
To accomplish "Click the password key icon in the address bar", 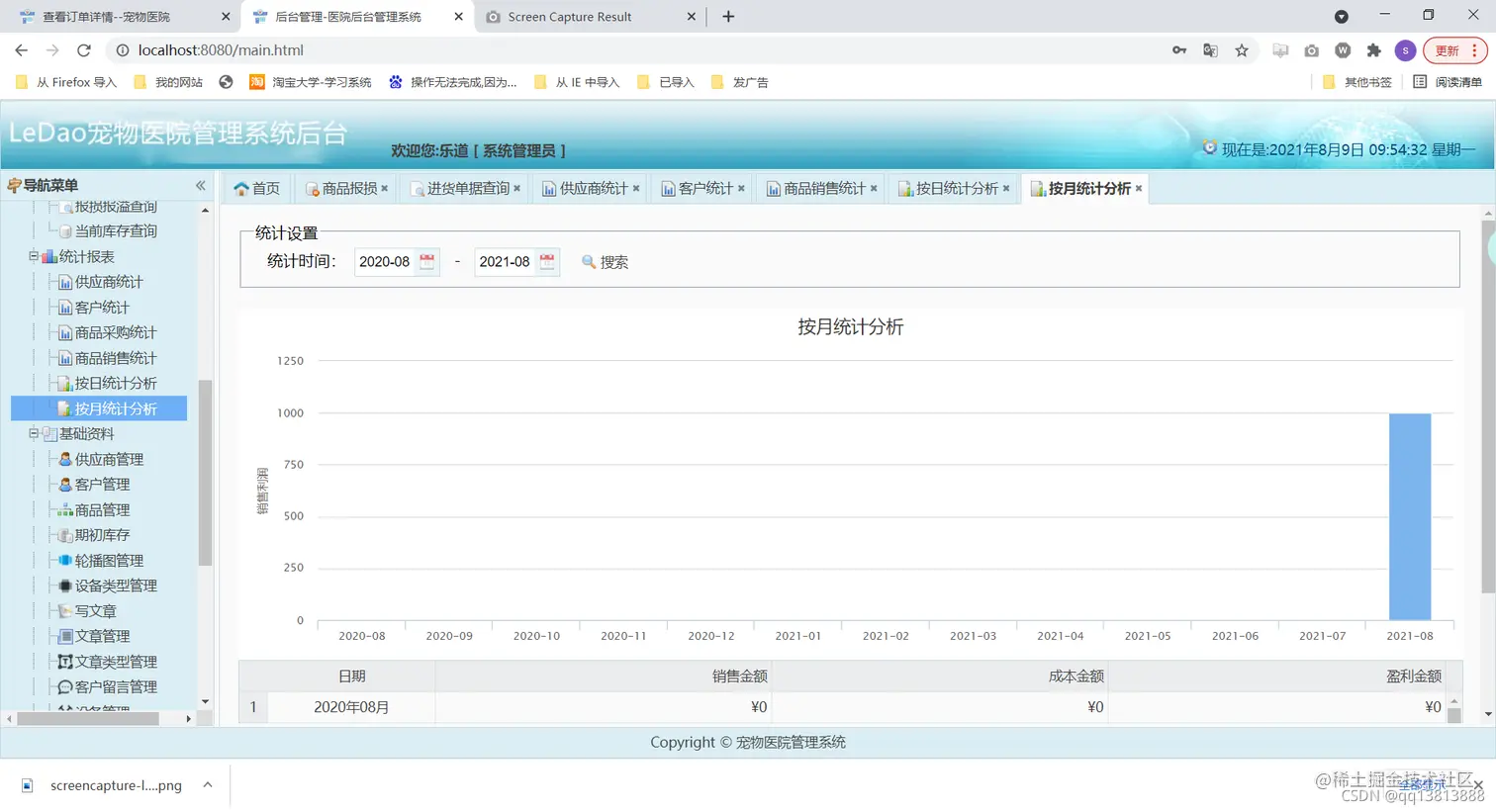I will tap(1178, 49).
